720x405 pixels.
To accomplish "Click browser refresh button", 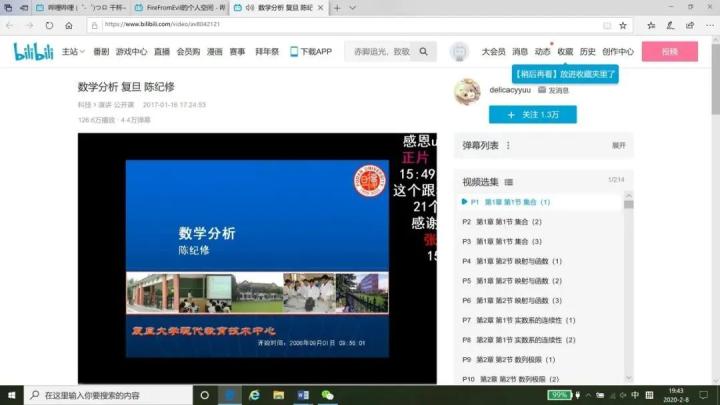I will [x=49, y=25].
